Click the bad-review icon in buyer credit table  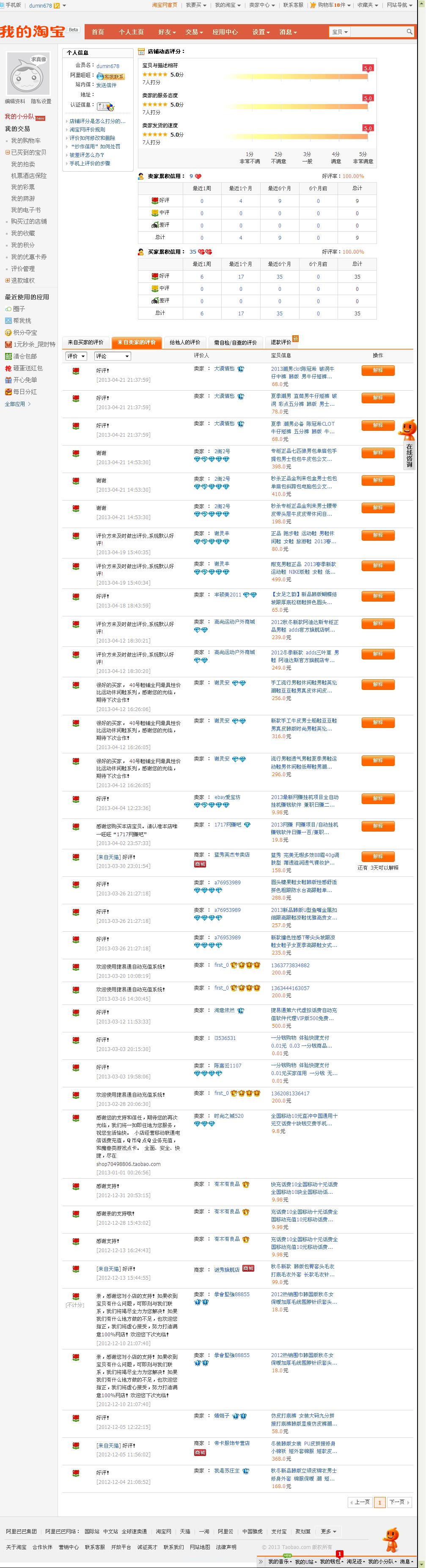pos(155,301)
